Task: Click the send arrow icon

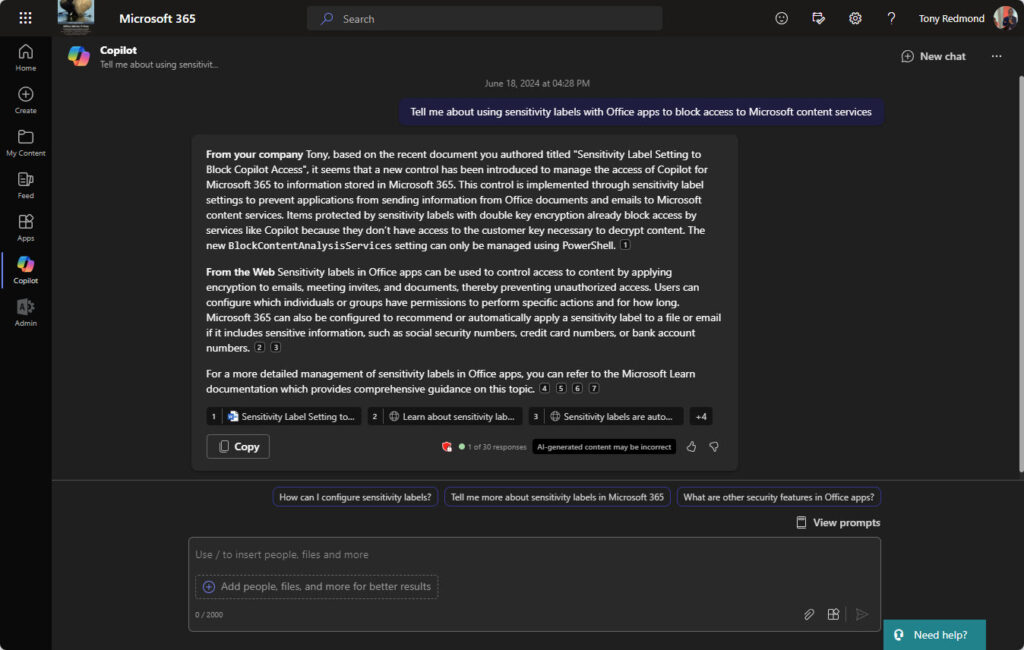Action: 862,614
